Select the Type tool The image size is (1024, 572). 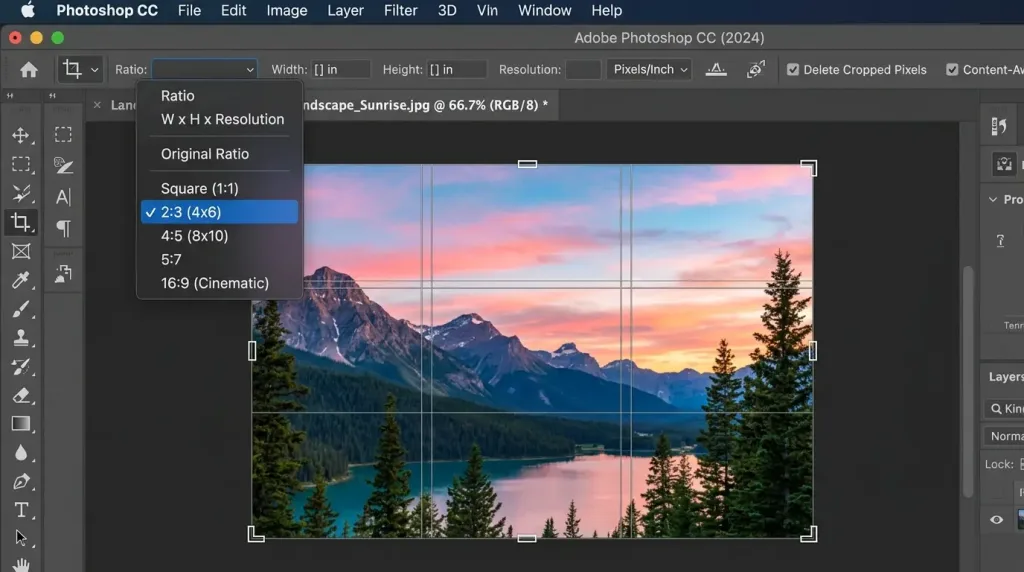coord(20,510)
